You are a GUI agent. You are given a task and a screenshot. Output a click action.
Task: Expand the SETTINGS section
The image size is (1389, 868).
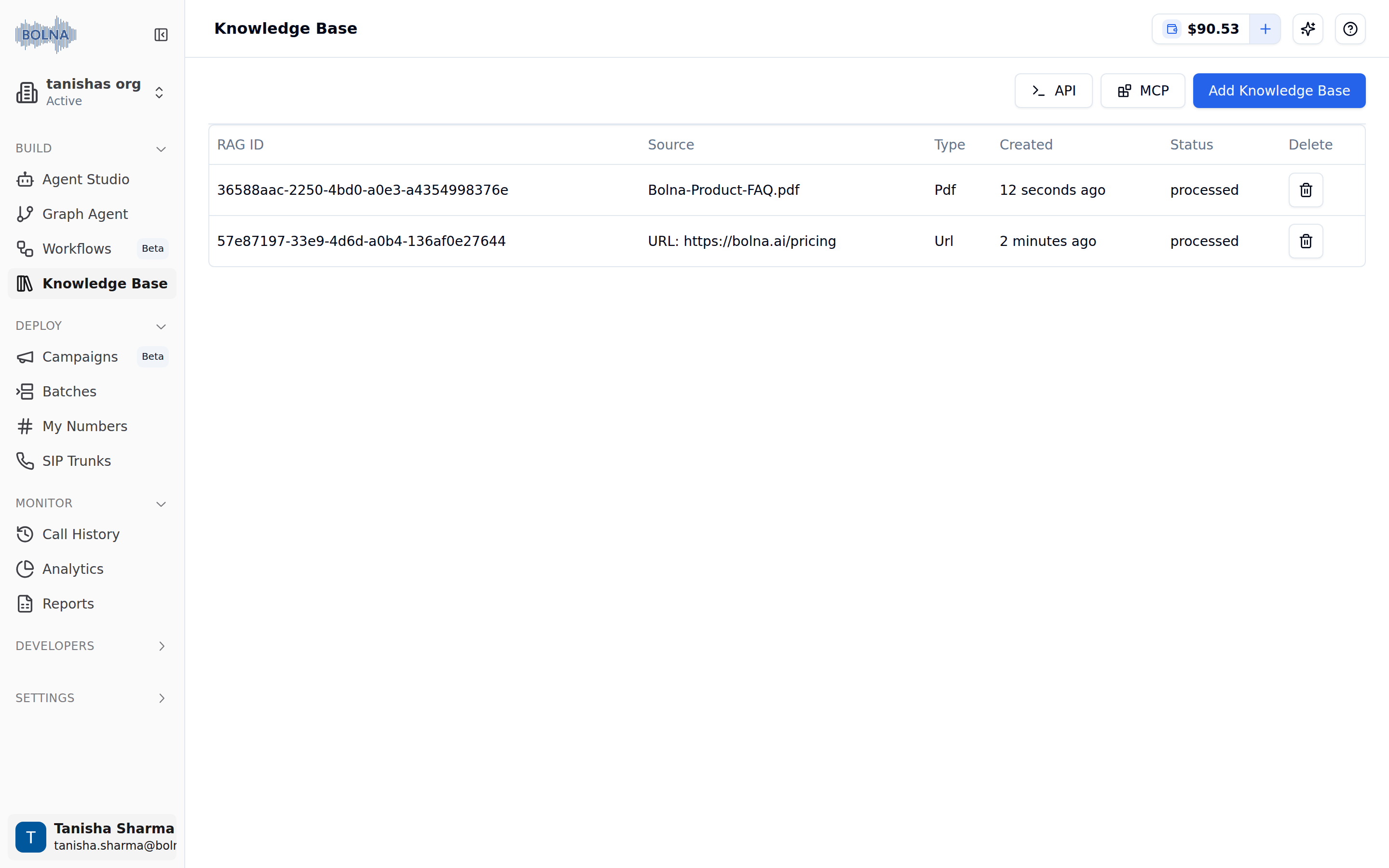click(x=92, y=698)
